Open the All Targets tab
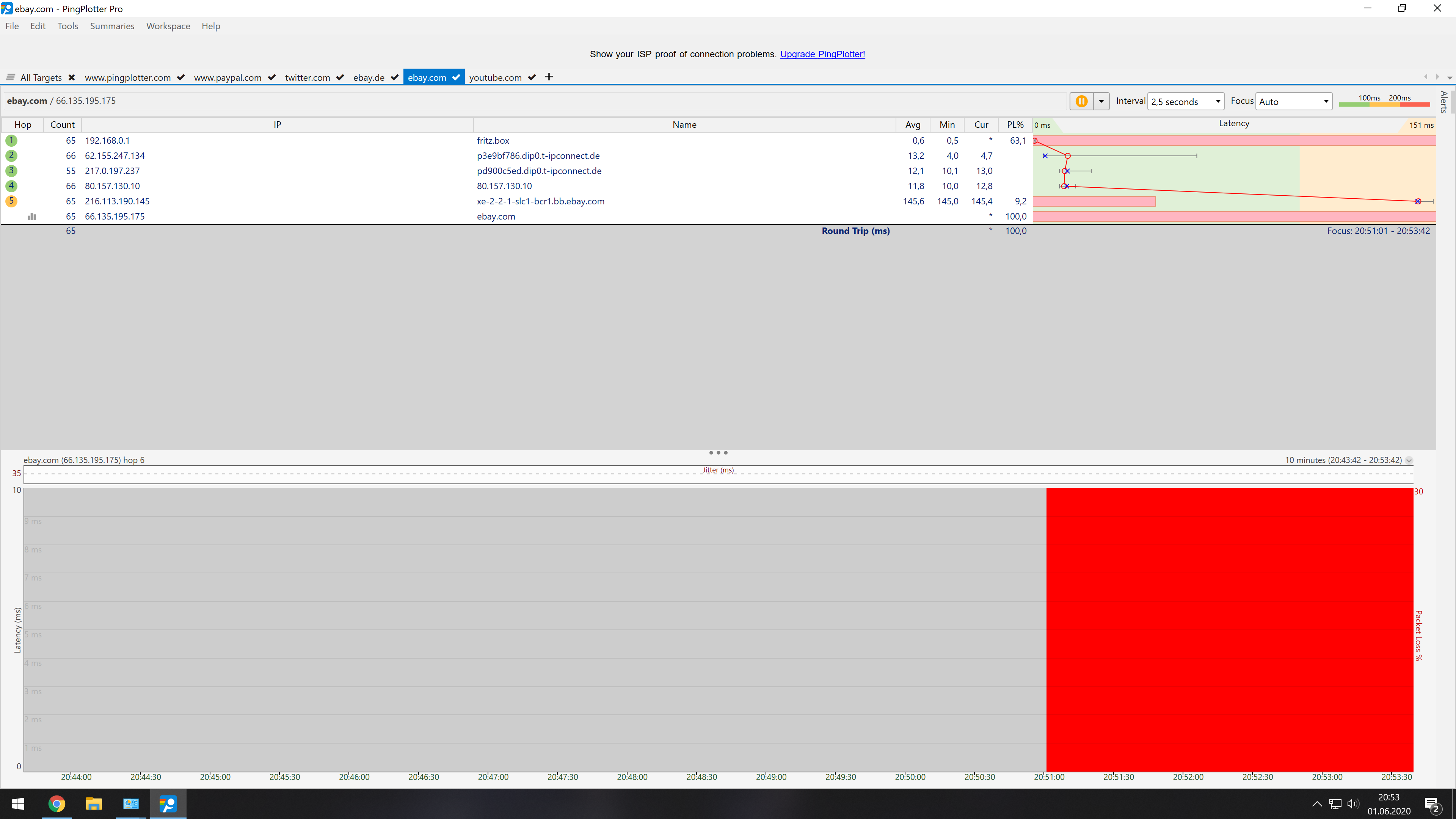 [41, 77]
